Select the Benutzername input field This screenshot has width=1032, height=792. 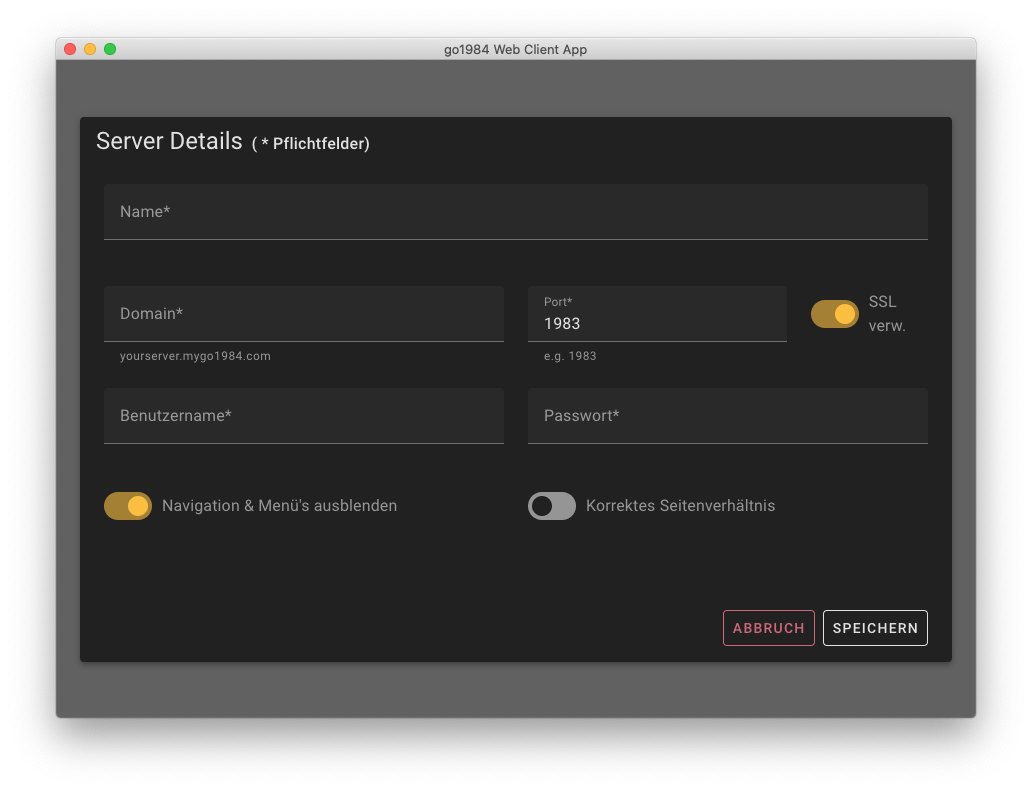click(303, 416)
